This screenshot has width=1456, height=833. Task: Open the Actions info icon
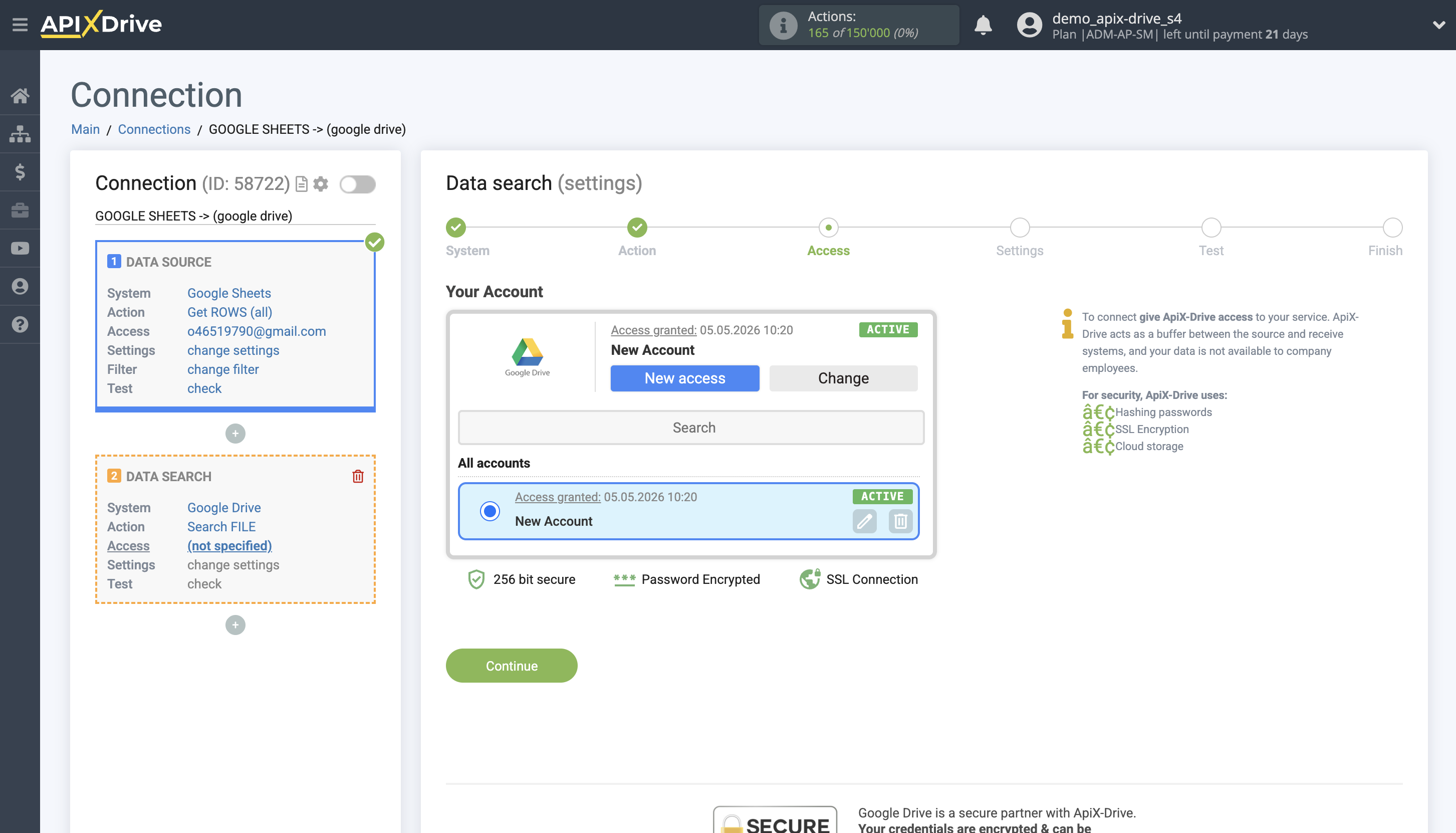point(783,25)
